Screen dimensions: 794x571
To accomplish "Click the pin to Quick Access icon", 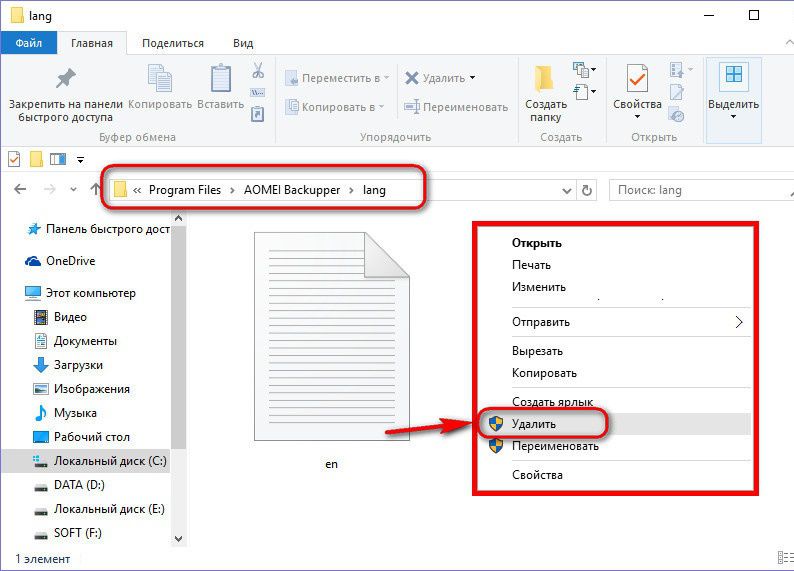I will click(64, 78).
